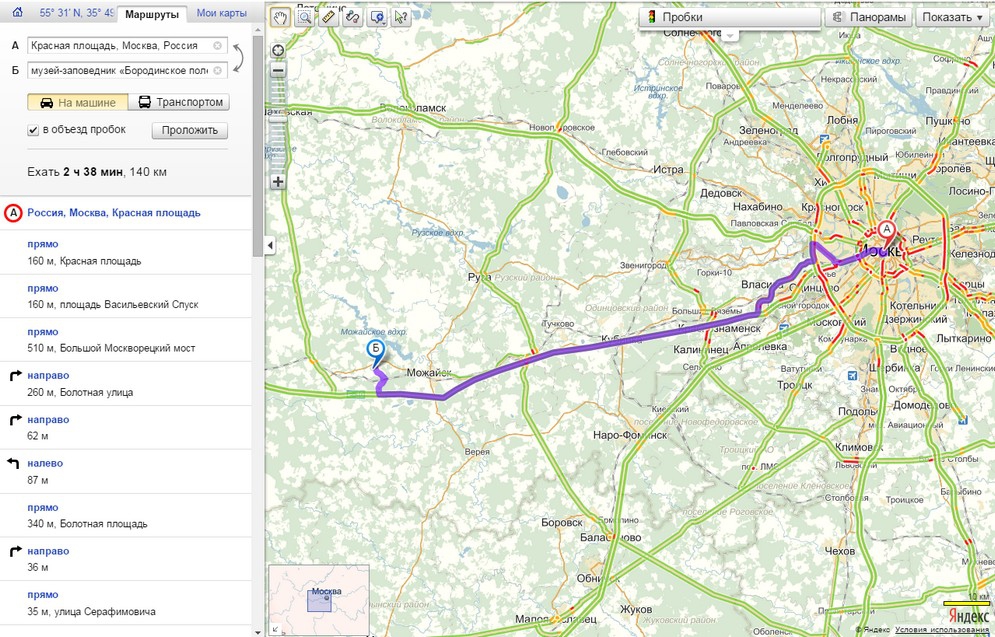
Task: Click the 'Ехать 2 ч 38 мин, 140 км' summary
Action: coord(97,172)
